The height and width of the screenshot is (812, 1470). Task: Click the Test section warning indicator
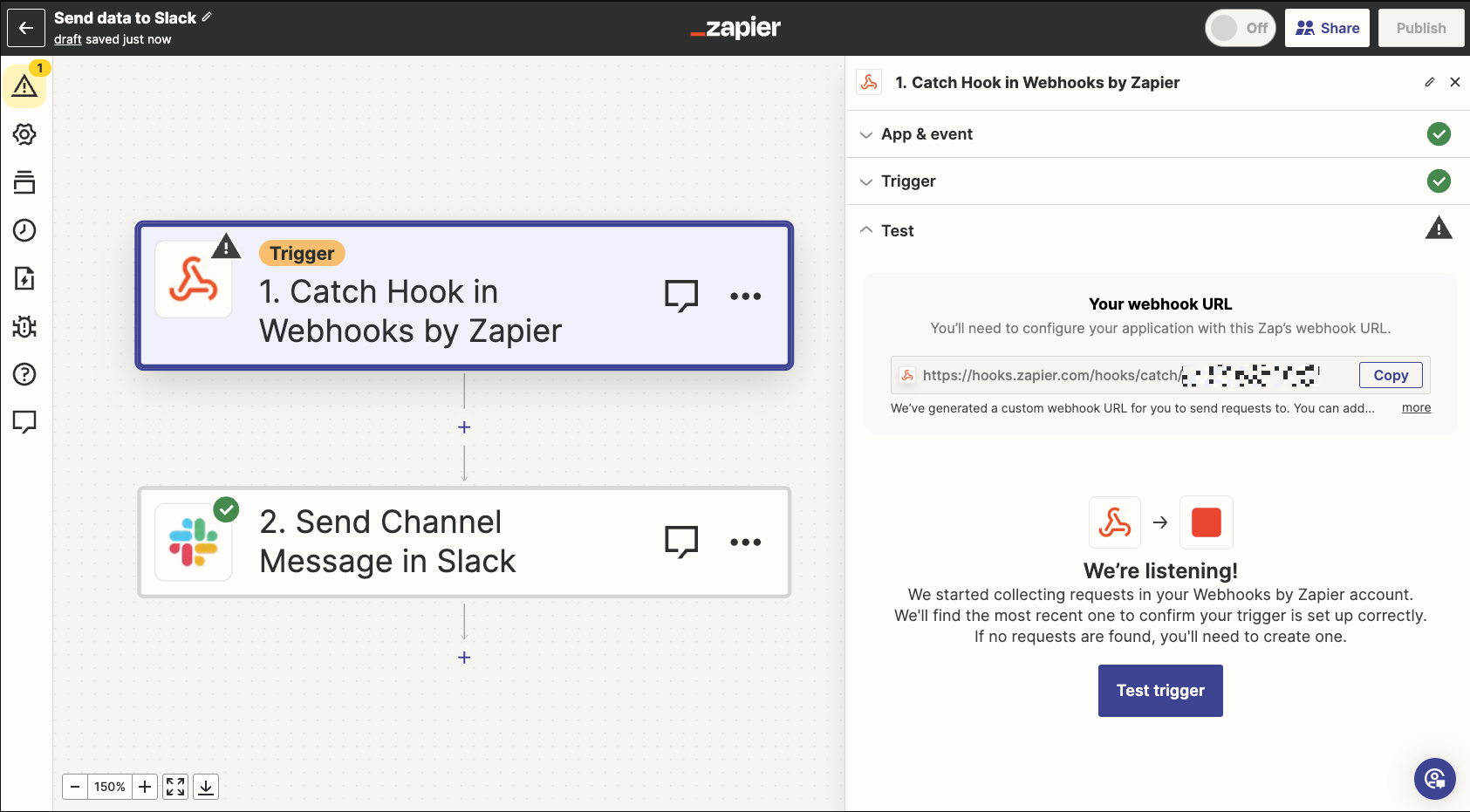(1439, 229)
